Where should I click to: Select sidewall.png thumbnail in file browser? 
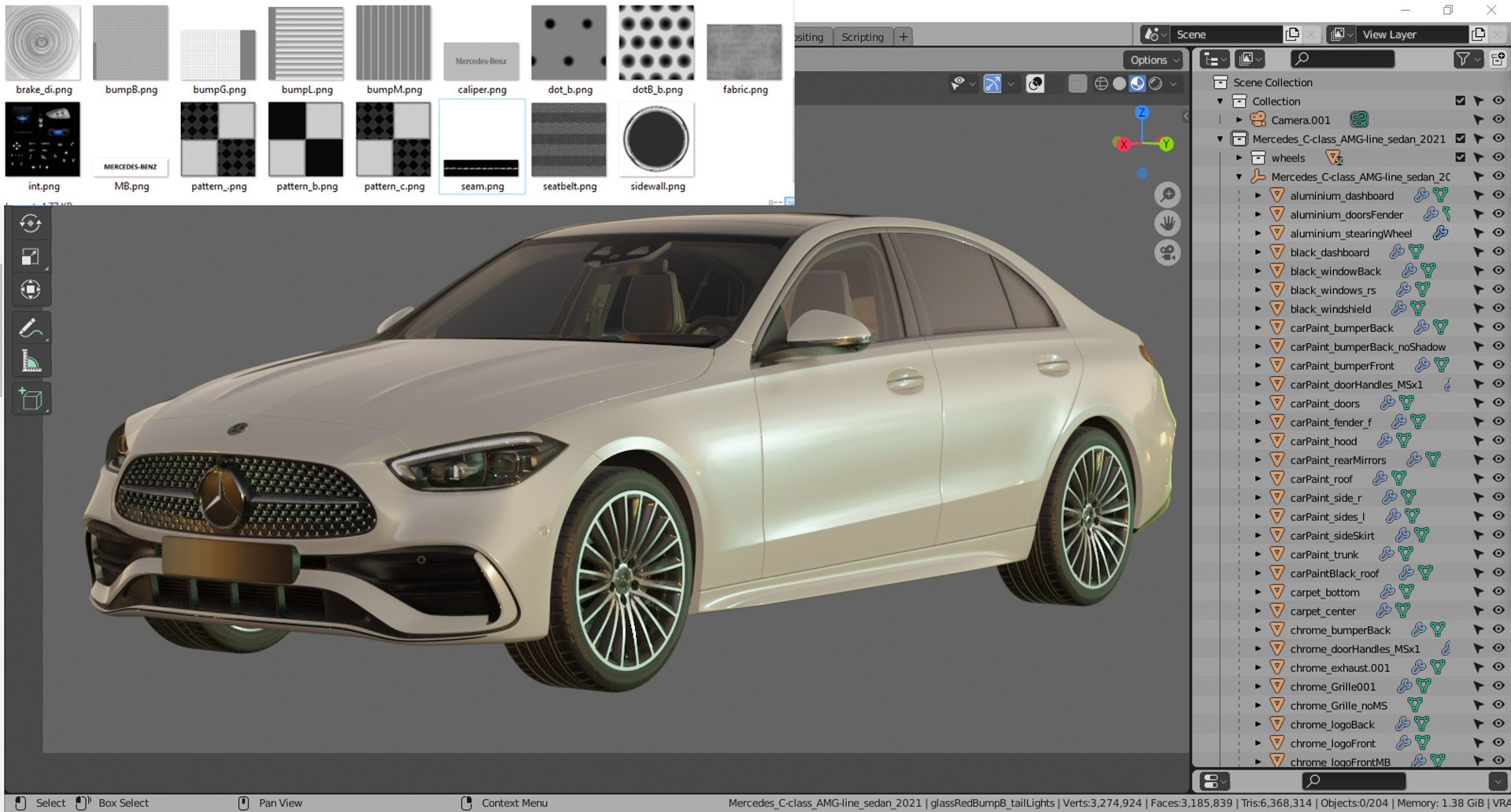656,140
